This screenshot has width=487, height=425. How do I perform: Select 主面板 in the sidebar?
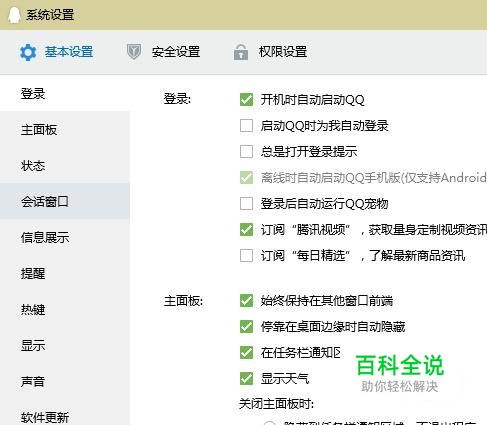65,129
